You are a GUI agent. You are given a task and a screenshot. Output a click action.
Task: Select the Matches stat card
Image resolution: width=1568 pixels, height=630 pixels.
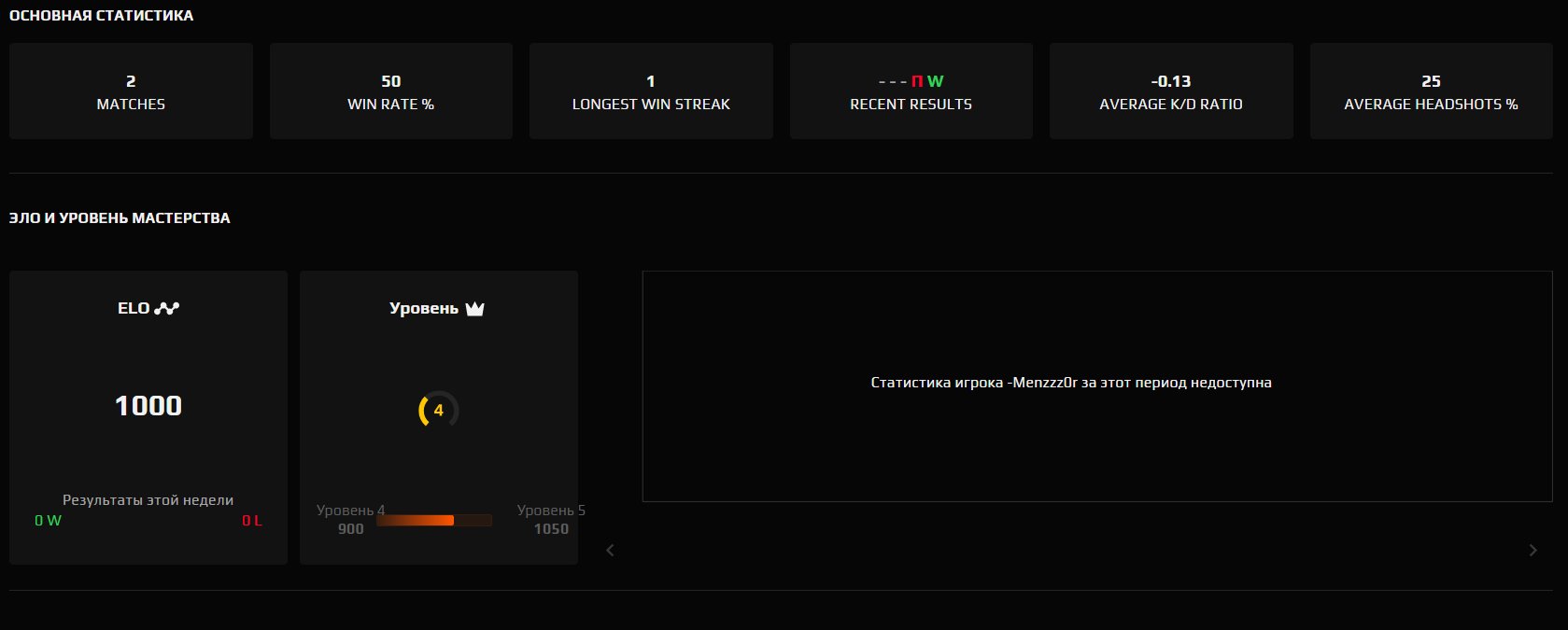tap(131, 91)
